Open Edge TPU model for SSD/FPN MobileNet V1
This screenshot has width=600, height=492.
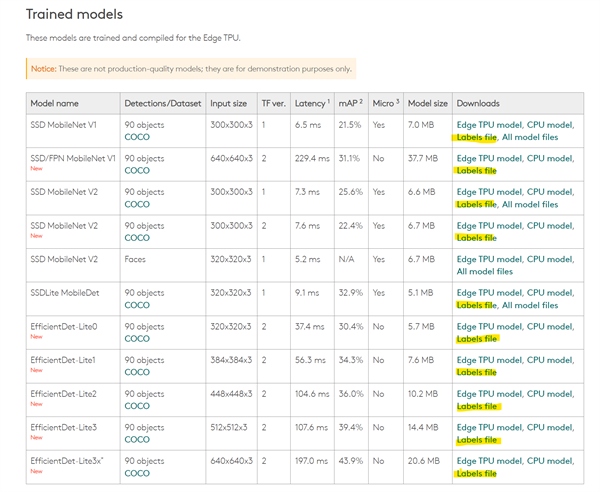[x=489, y=159]
